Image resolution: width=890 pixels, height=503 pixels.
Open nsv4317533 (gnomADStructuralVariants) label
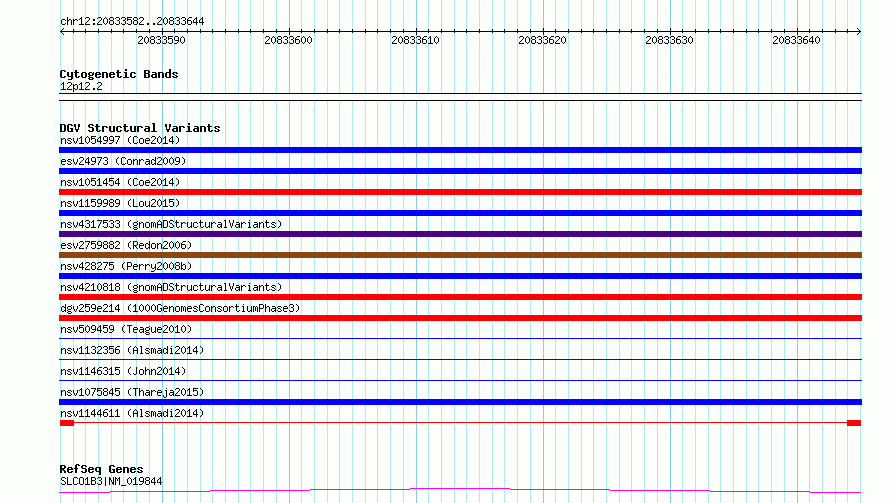pos(171,224)
